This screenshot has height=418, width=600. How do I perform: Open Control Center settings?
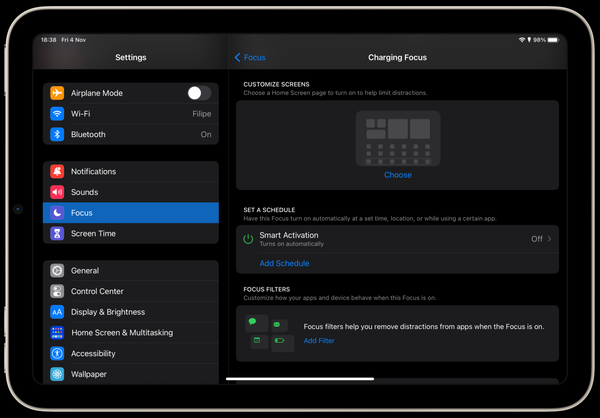coord(131,291)
